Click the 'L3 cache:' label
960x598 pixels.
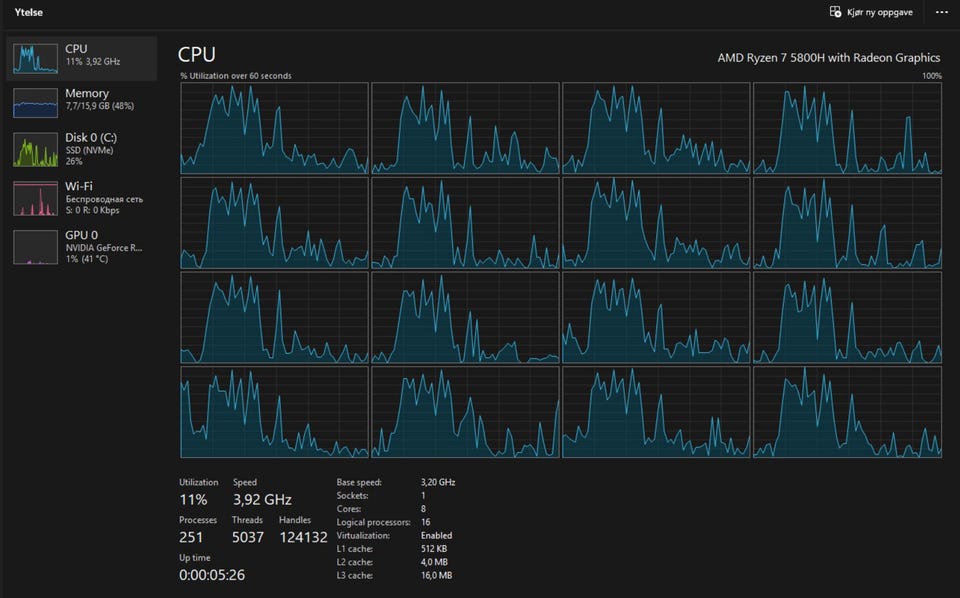click(354, 576)
